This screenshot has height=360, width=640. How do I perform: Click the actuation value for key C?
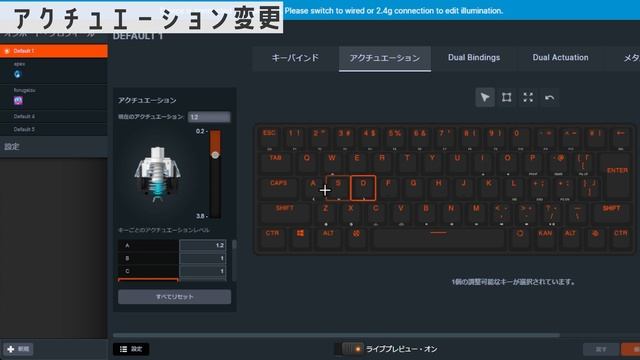[202, 271]
